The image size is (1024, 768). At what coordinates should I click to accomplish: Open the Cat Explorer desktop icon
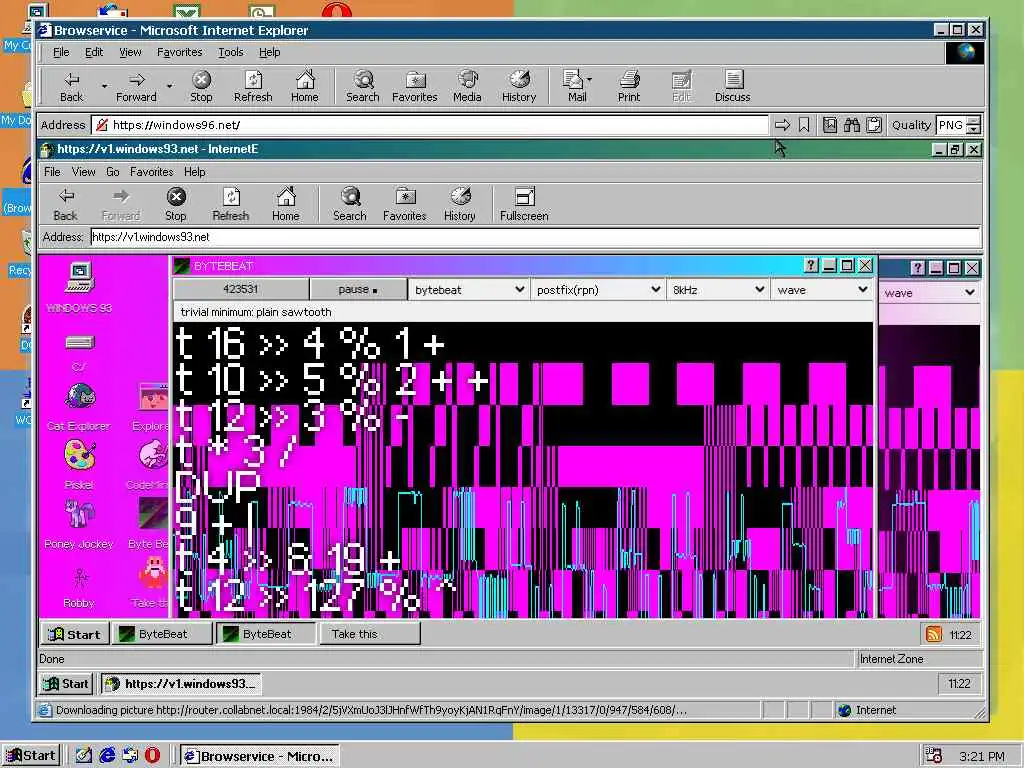point(79,408)
